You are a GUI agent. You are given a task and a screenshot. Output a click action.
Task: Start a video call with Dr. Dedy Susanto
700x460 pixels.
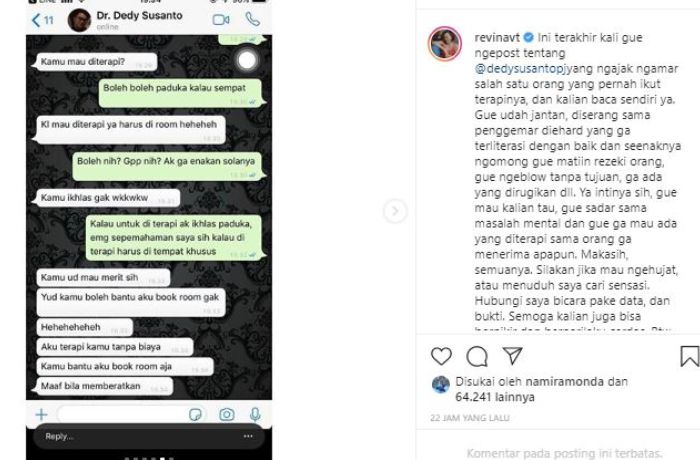221,20
